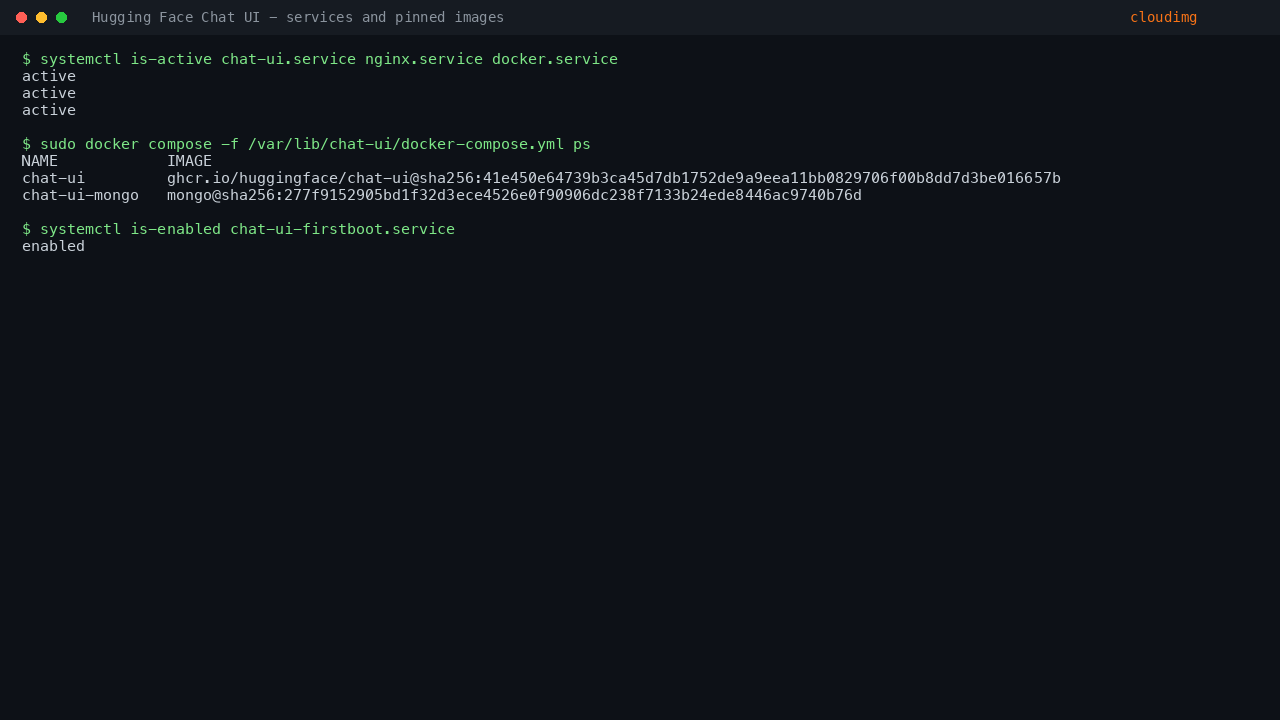Screen dimensions: 1280x720
Task: Click the 'enabled' output line
Action: [53, 246]
